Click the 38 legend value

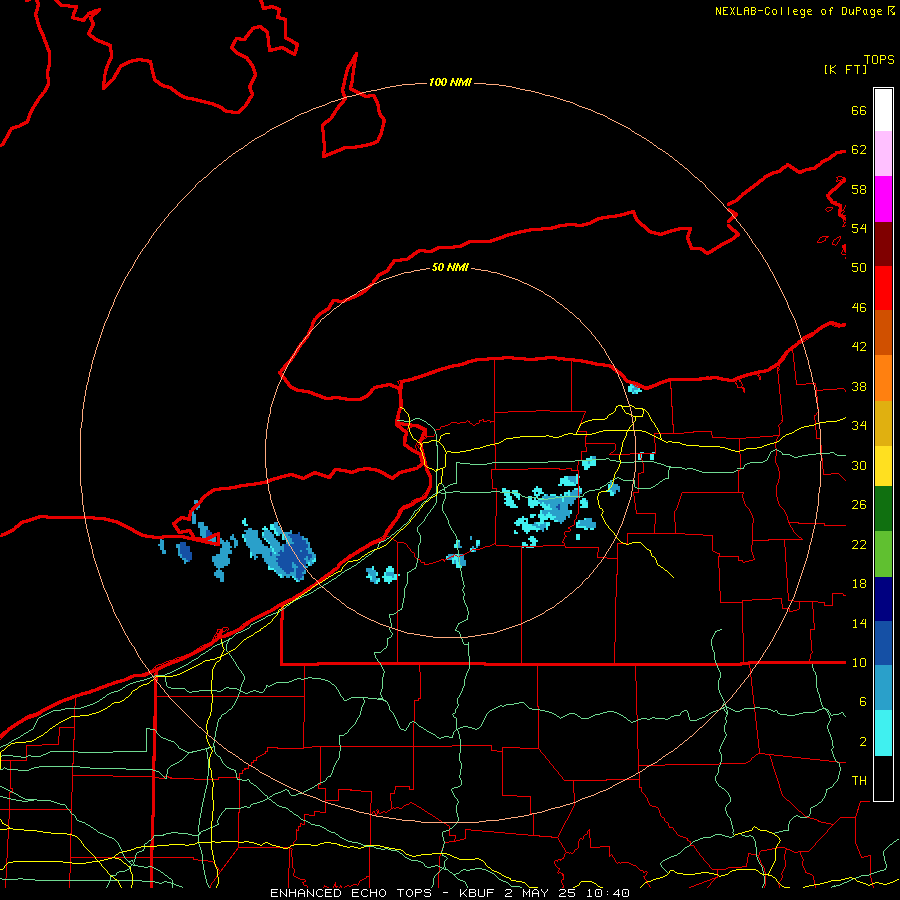pyautogui.click(x=859, y=387)
